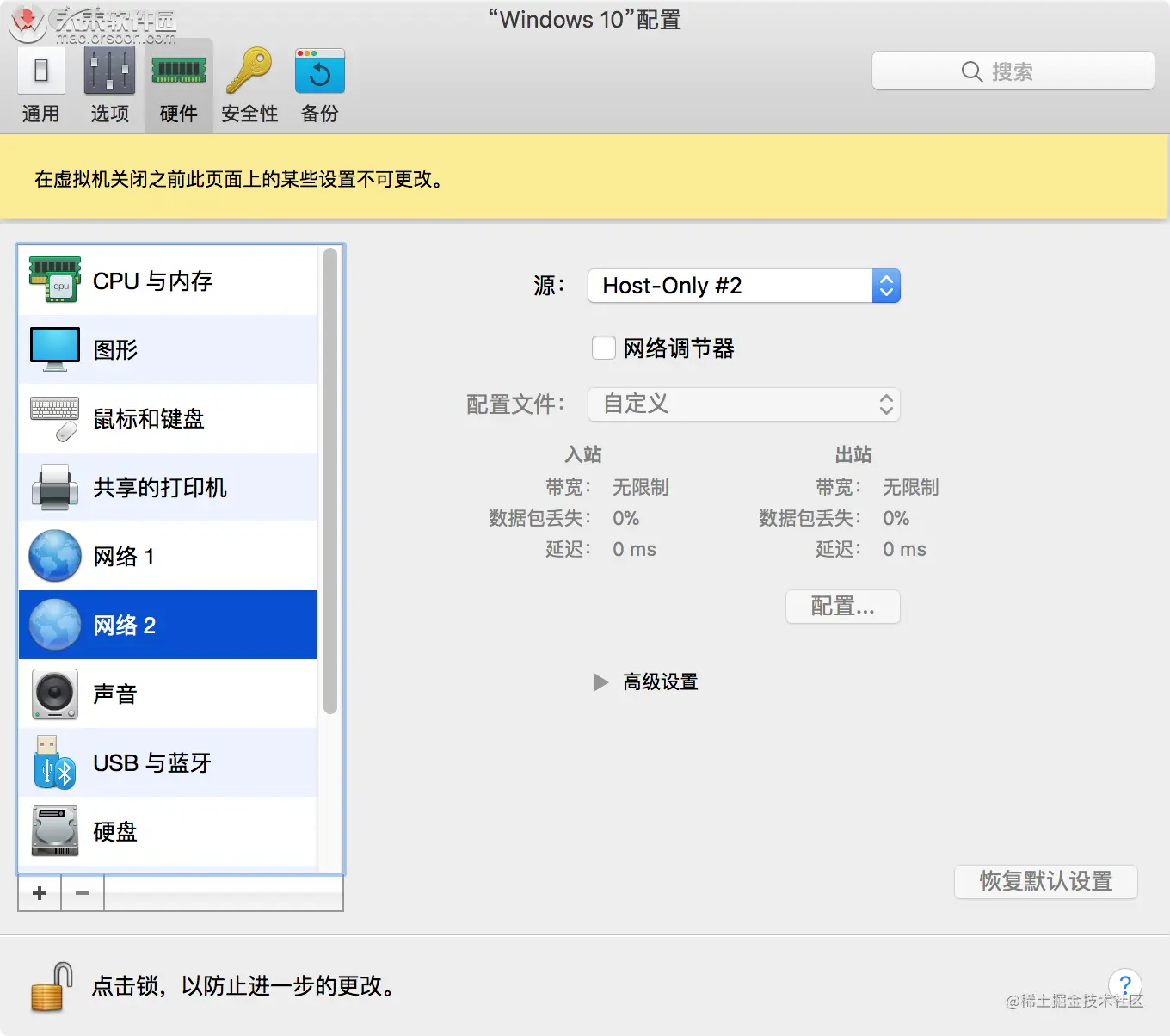Expand 高级设置 disclosure triangle
Screen dimensions: 1170x1036
600,682
